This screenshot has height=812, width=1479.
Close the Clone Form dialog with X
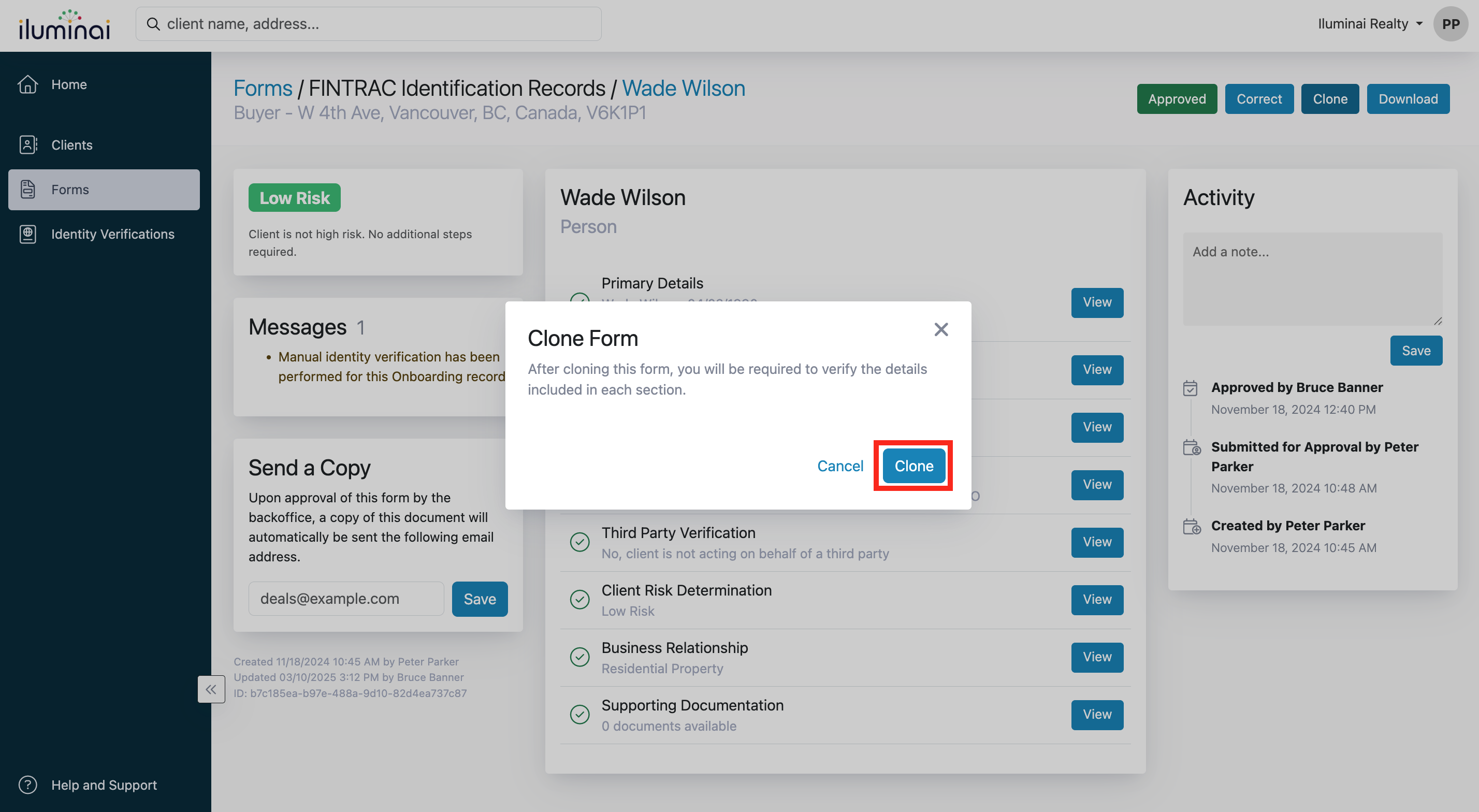940,329
